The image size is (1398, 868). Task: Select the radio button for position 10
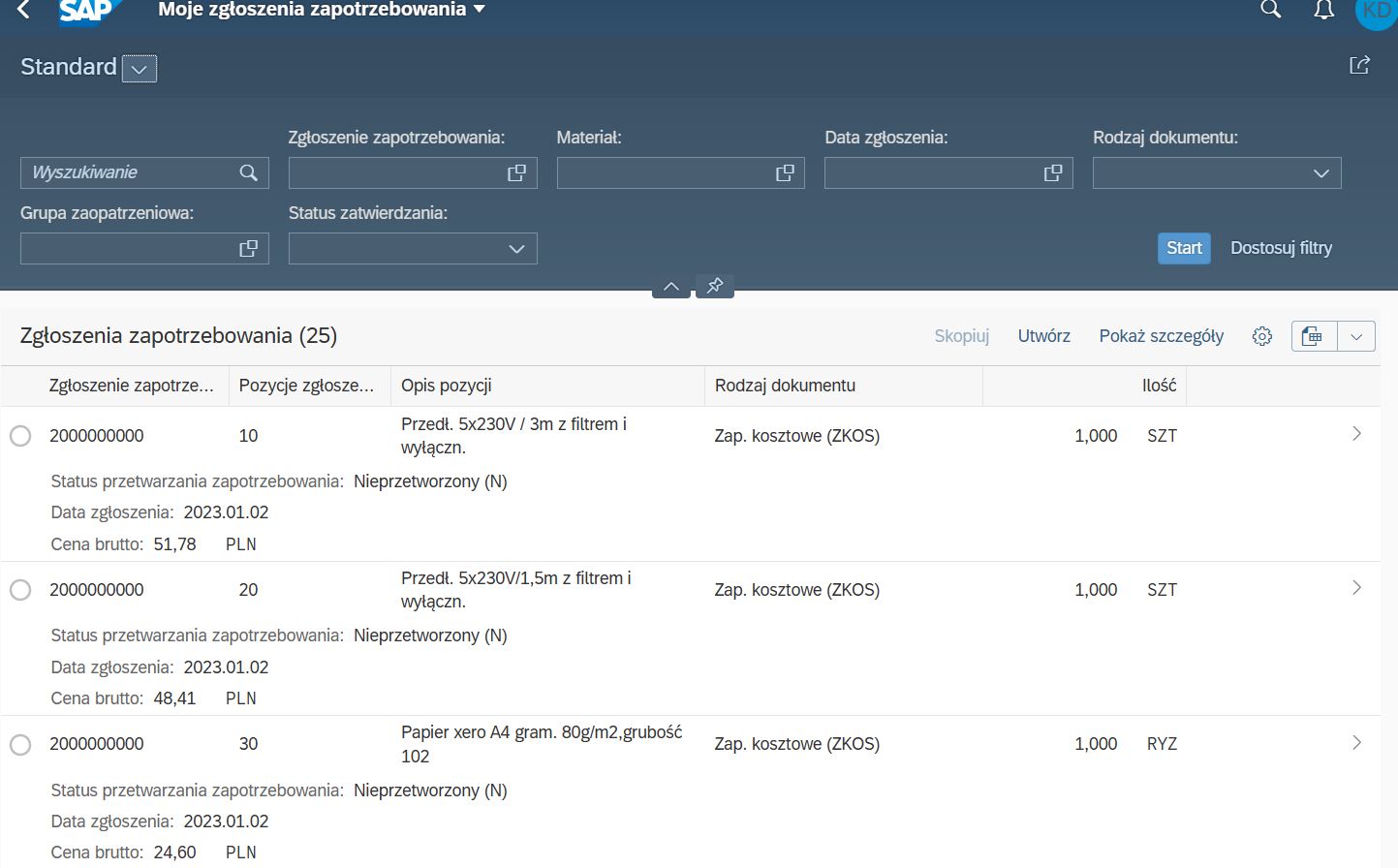pyautogui.click(x=20, y=436)
